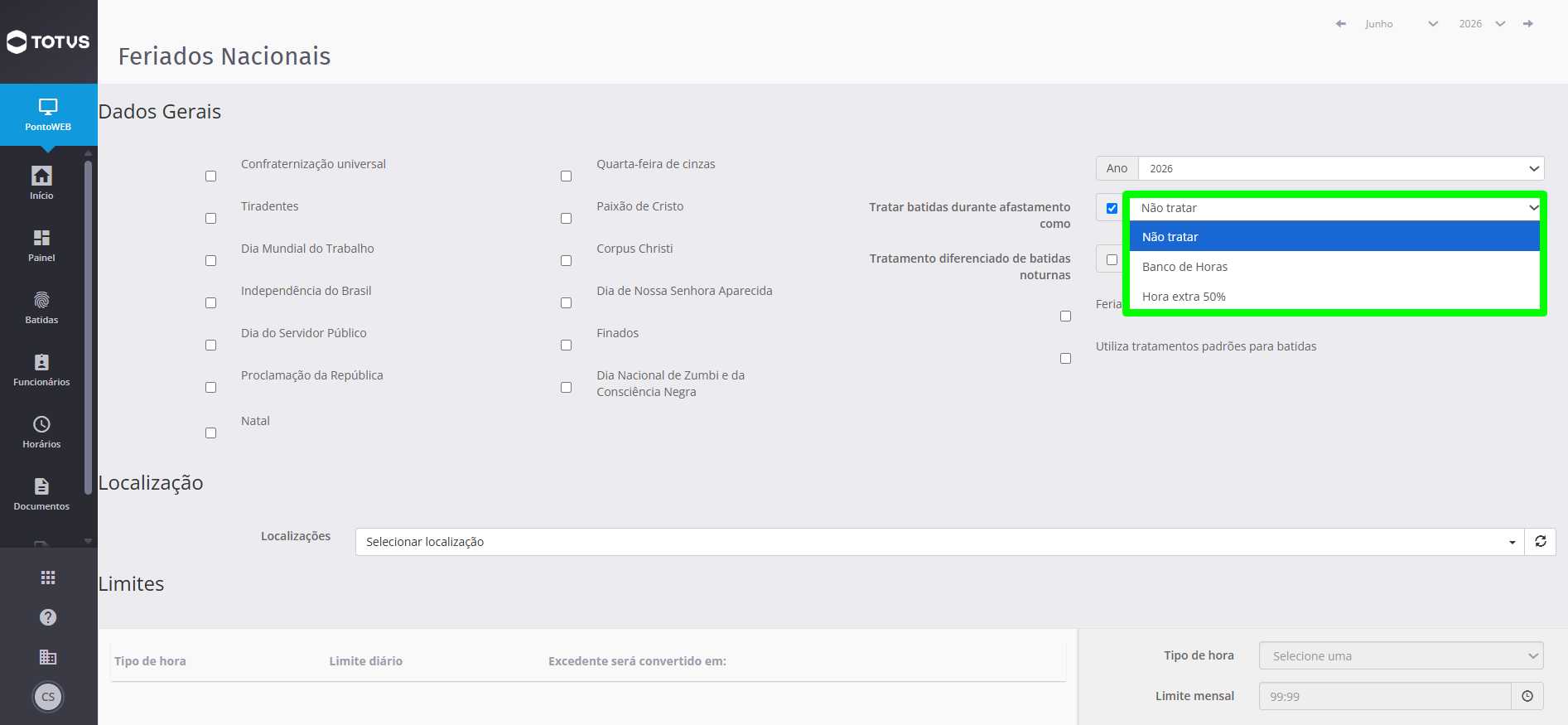Open the Junho month dropdown
This screenshot has height=725, width=1568.
[x=1400, y=24]
